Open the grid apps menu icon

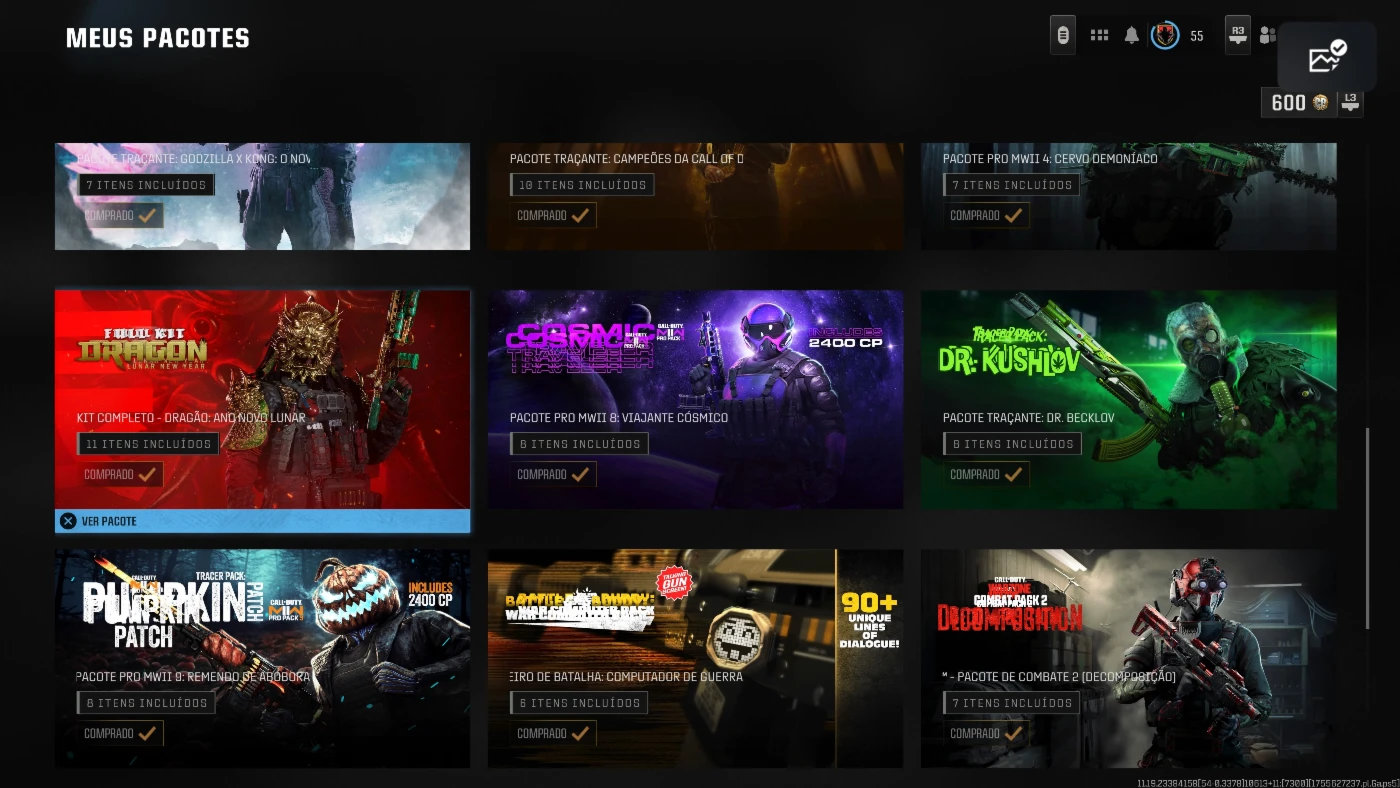click(1099, 36)
